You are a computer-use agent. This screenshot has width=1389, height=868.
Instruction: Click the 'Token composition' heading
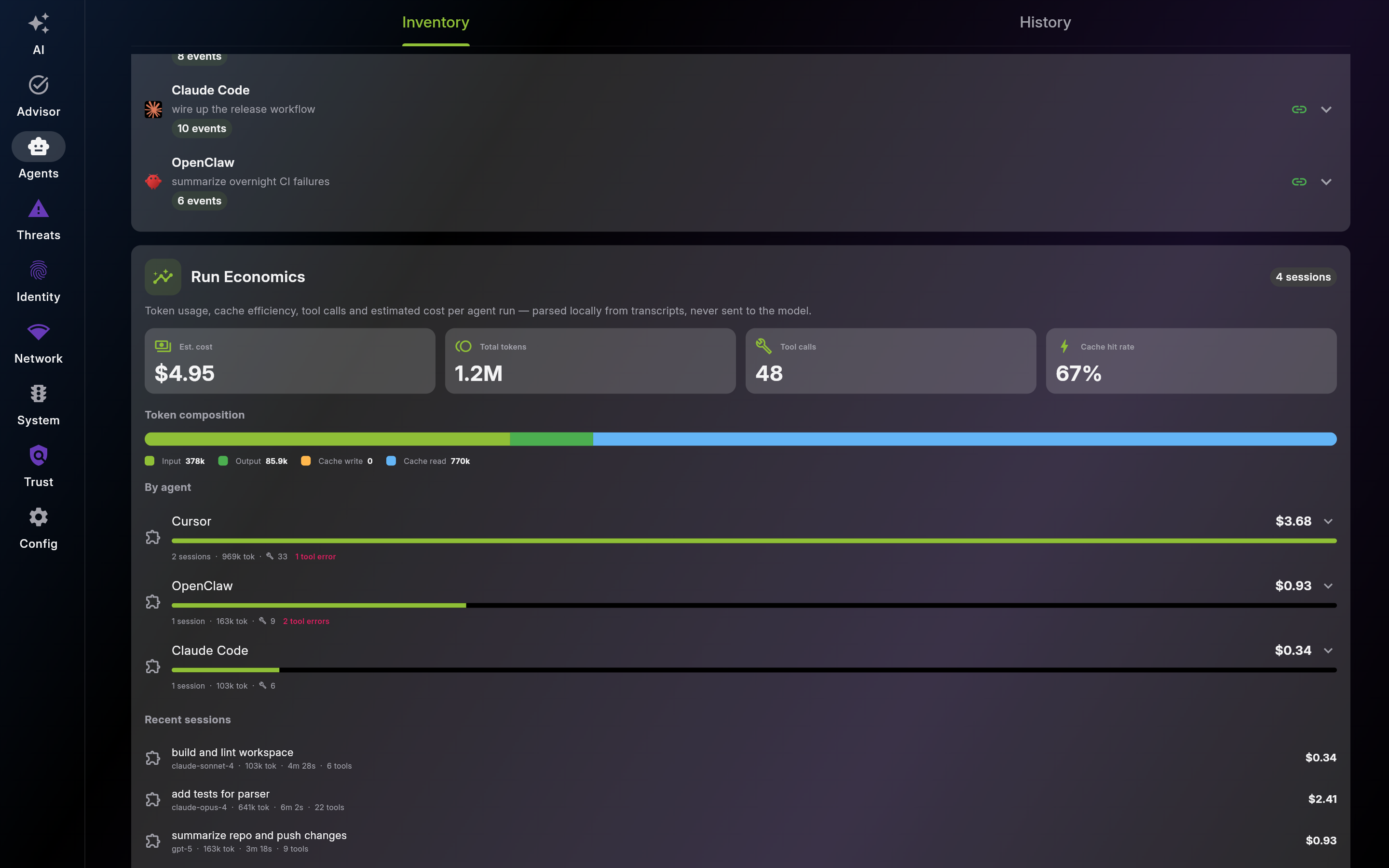(x=194, y=415)
